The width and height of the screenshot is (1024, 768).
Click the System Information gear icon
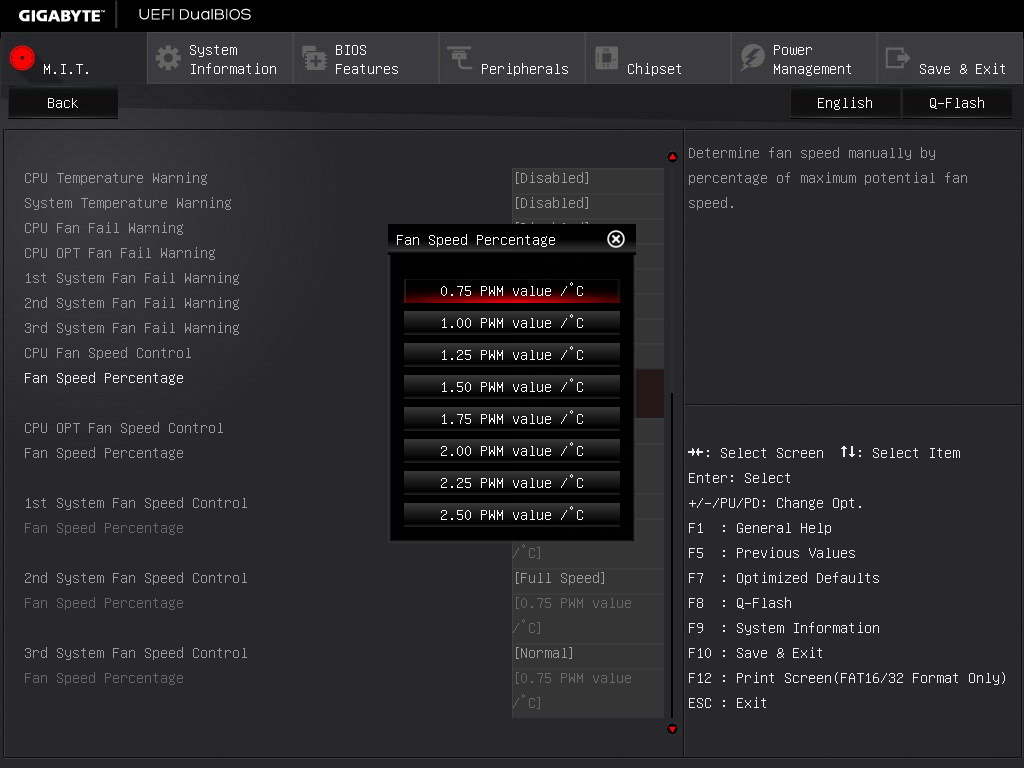point(168,58)
